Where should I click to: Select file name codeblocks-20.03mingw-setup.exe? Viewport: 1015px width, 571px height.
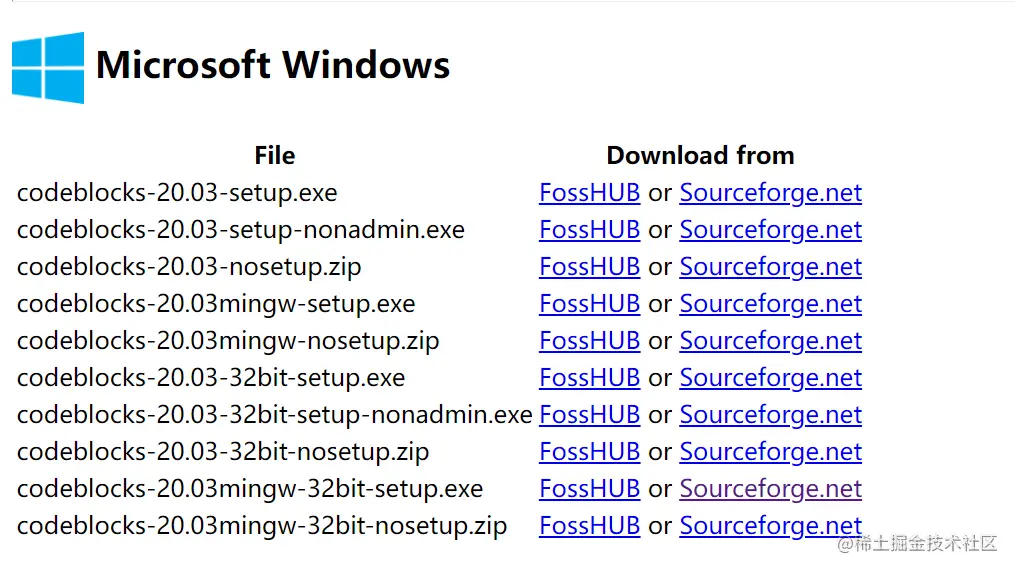[216, 304]
